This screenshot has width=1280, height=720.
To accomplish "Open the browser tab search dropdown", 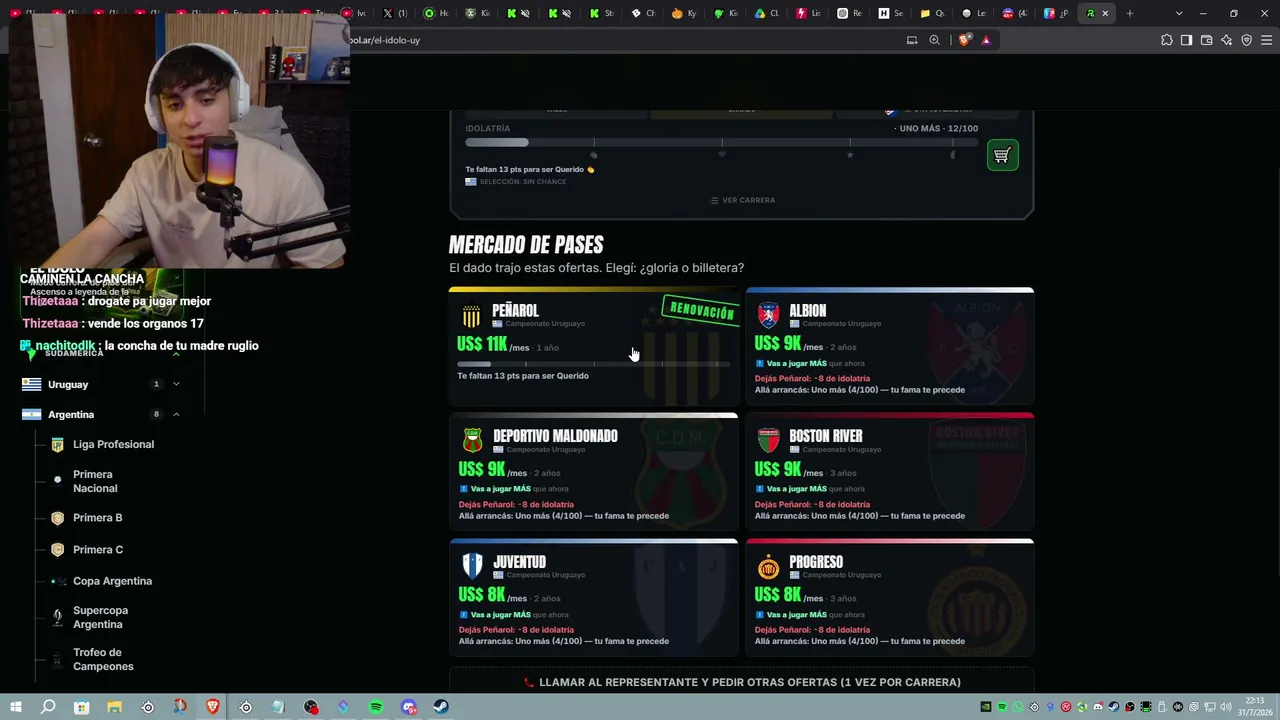I will click(1179, 13).
